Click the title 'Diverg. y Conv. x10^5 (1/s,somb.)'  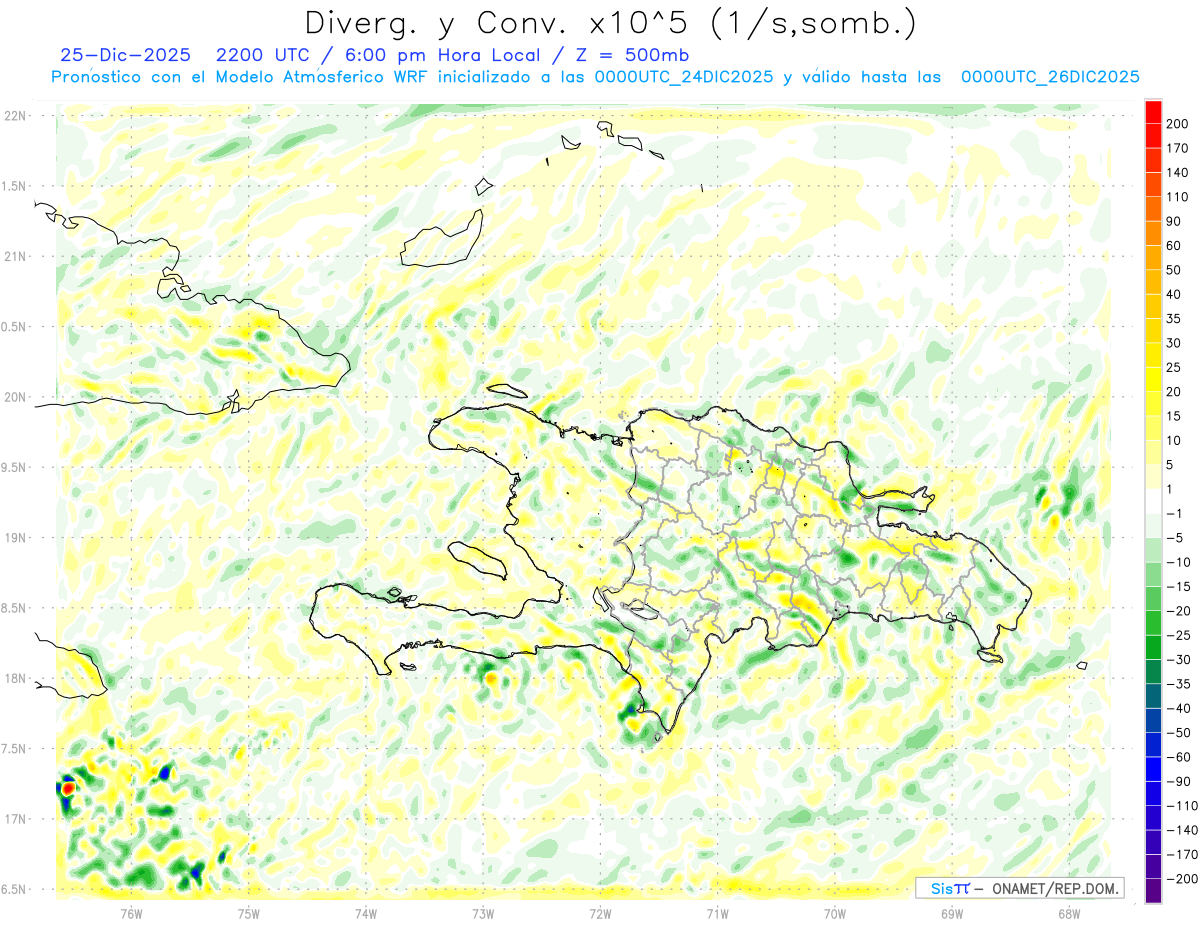[610, 23]
